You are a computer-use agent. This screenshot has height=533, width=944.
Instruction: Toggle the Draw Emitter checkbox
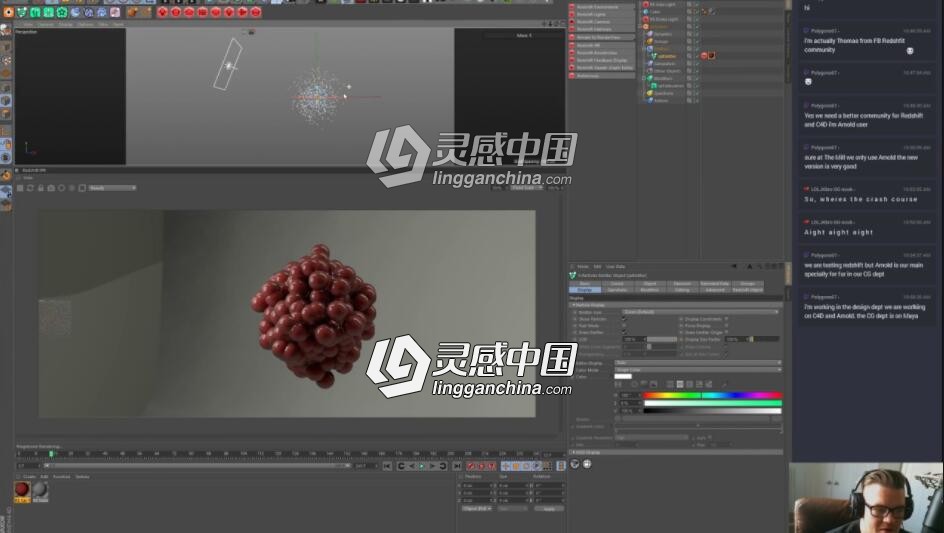point(624,332)
